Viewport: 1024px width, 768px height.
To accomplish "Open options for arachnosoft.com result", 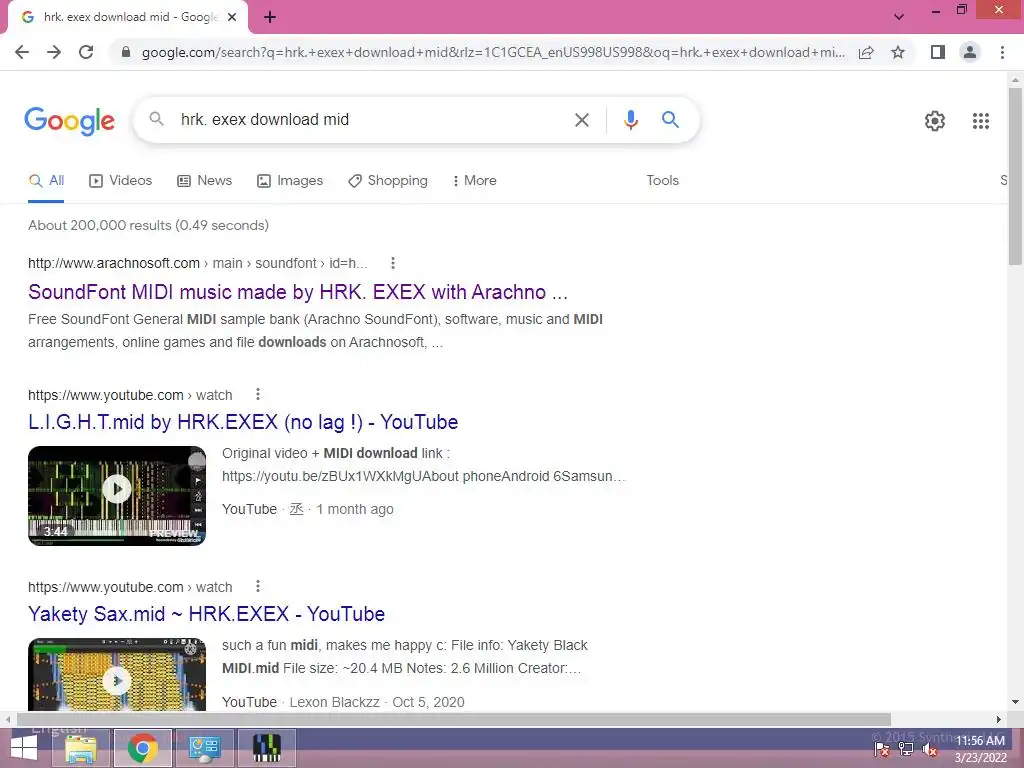I will 392,263.
